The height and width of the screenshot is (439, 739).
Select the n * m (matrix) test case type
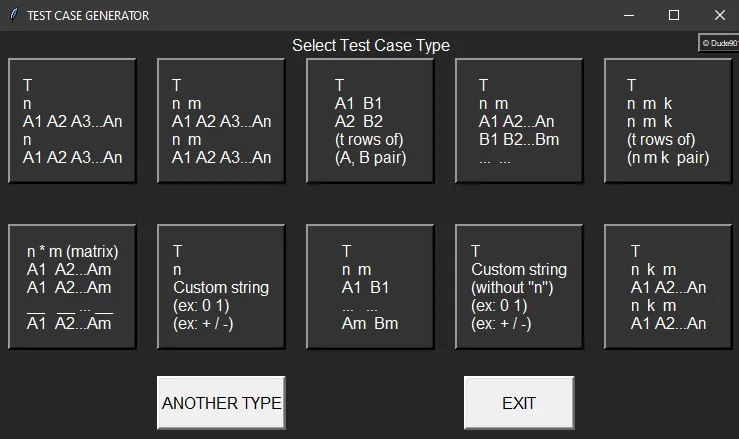[73, 287]
